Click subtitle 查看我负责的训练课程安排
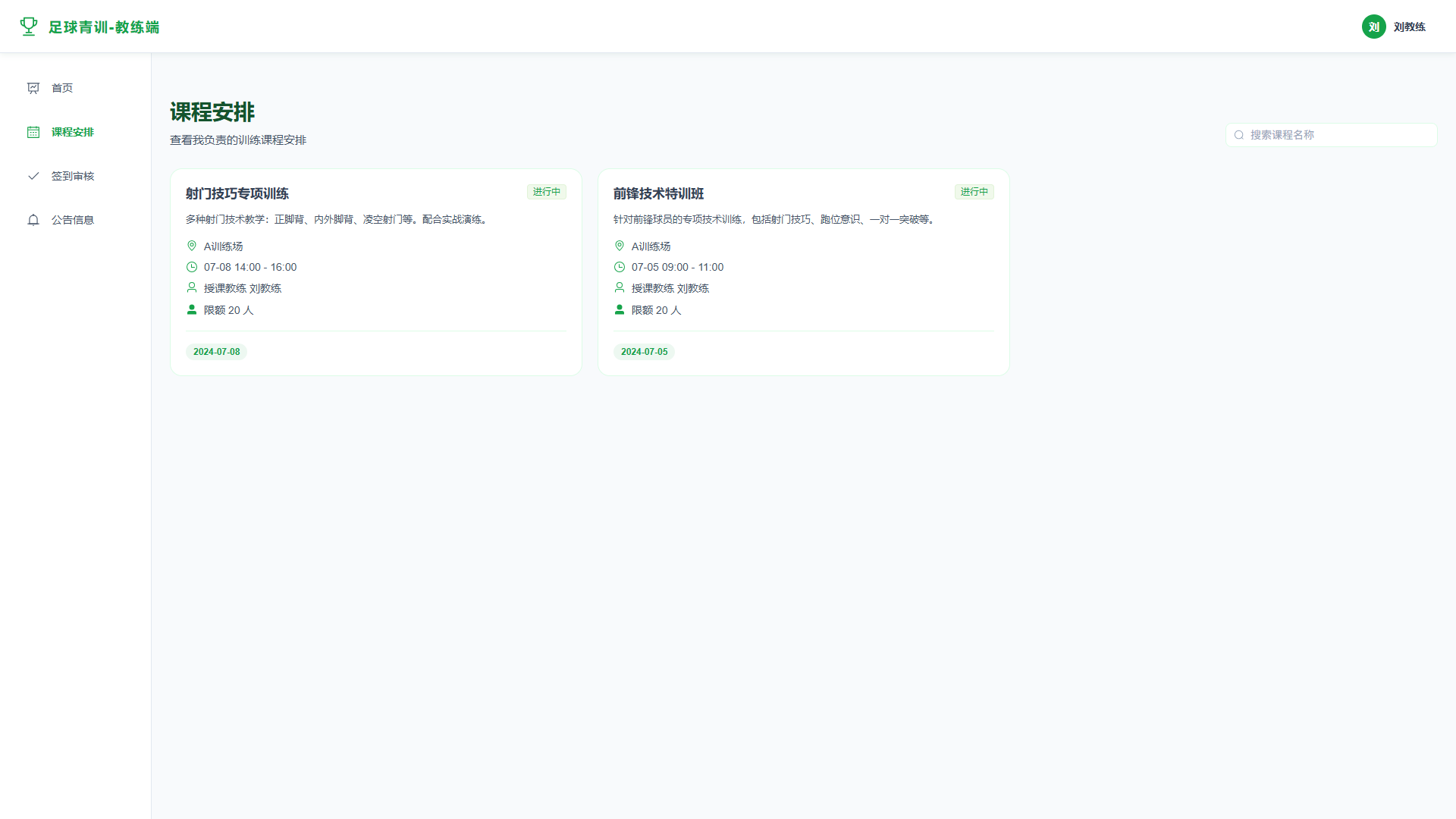Viewport: 1456px width, 819px height. point(238,140)
